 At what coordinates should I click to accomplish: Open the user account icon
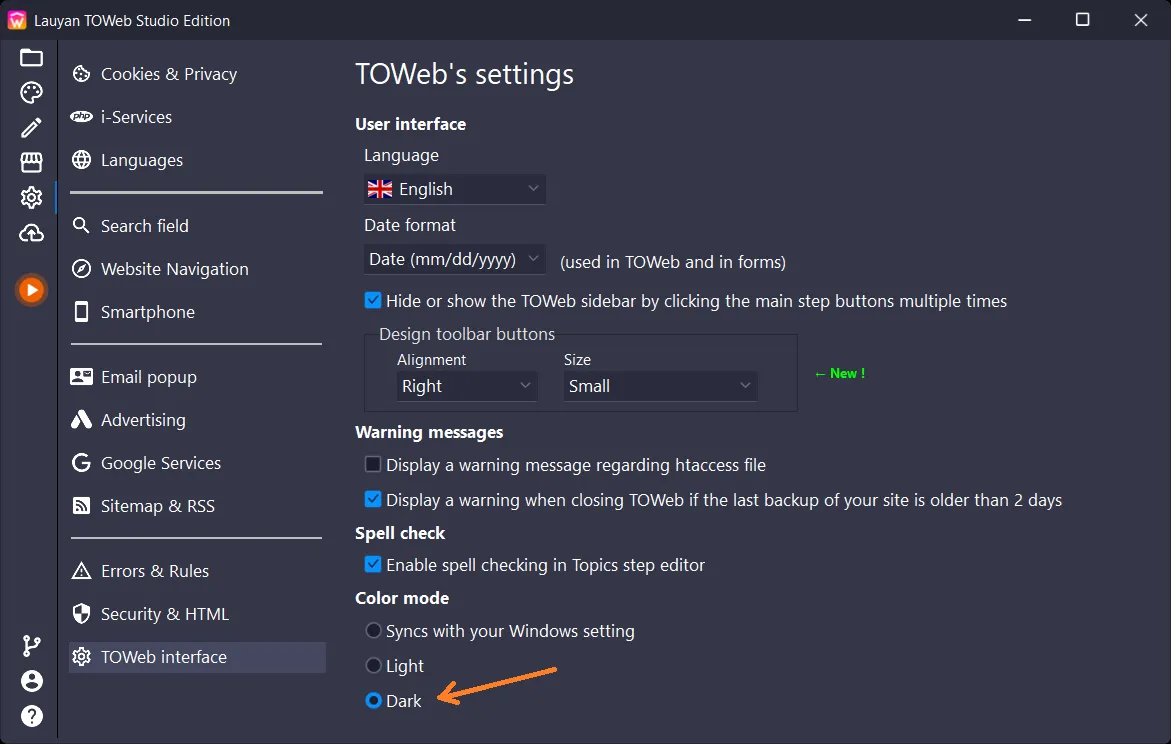[x=31, y=681]
